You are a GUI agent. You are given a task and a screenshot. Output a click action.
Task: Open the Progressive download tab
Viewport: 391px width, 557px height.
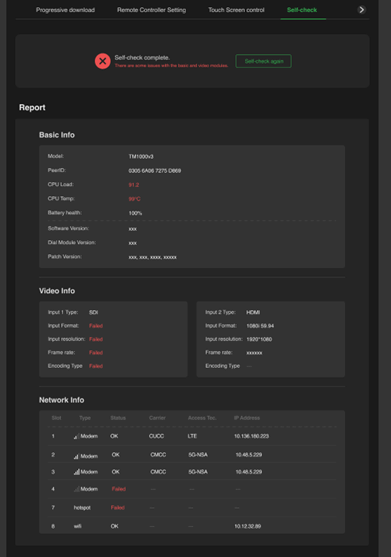click(65, 10)
